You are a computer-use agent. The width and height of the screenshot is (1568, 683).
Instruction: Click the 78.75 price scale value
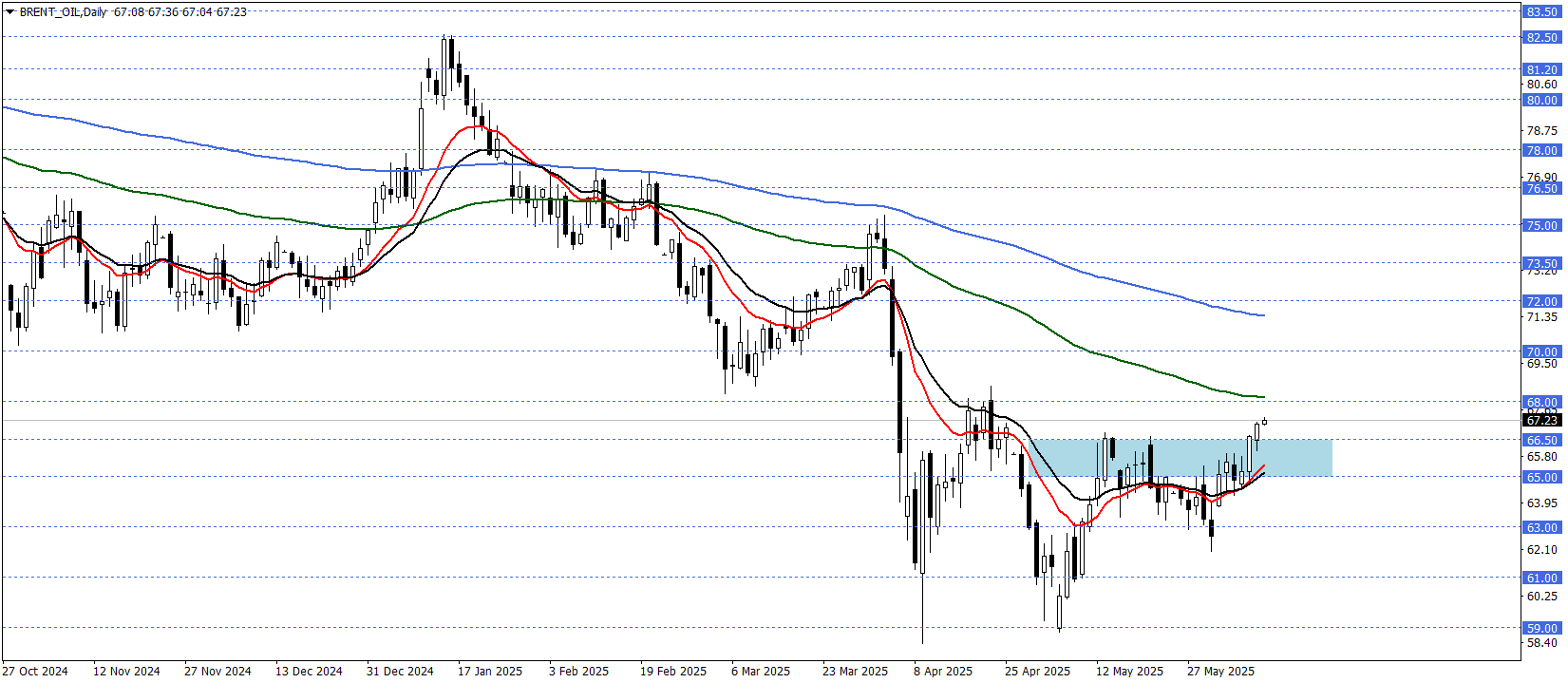coord(1542,131)
